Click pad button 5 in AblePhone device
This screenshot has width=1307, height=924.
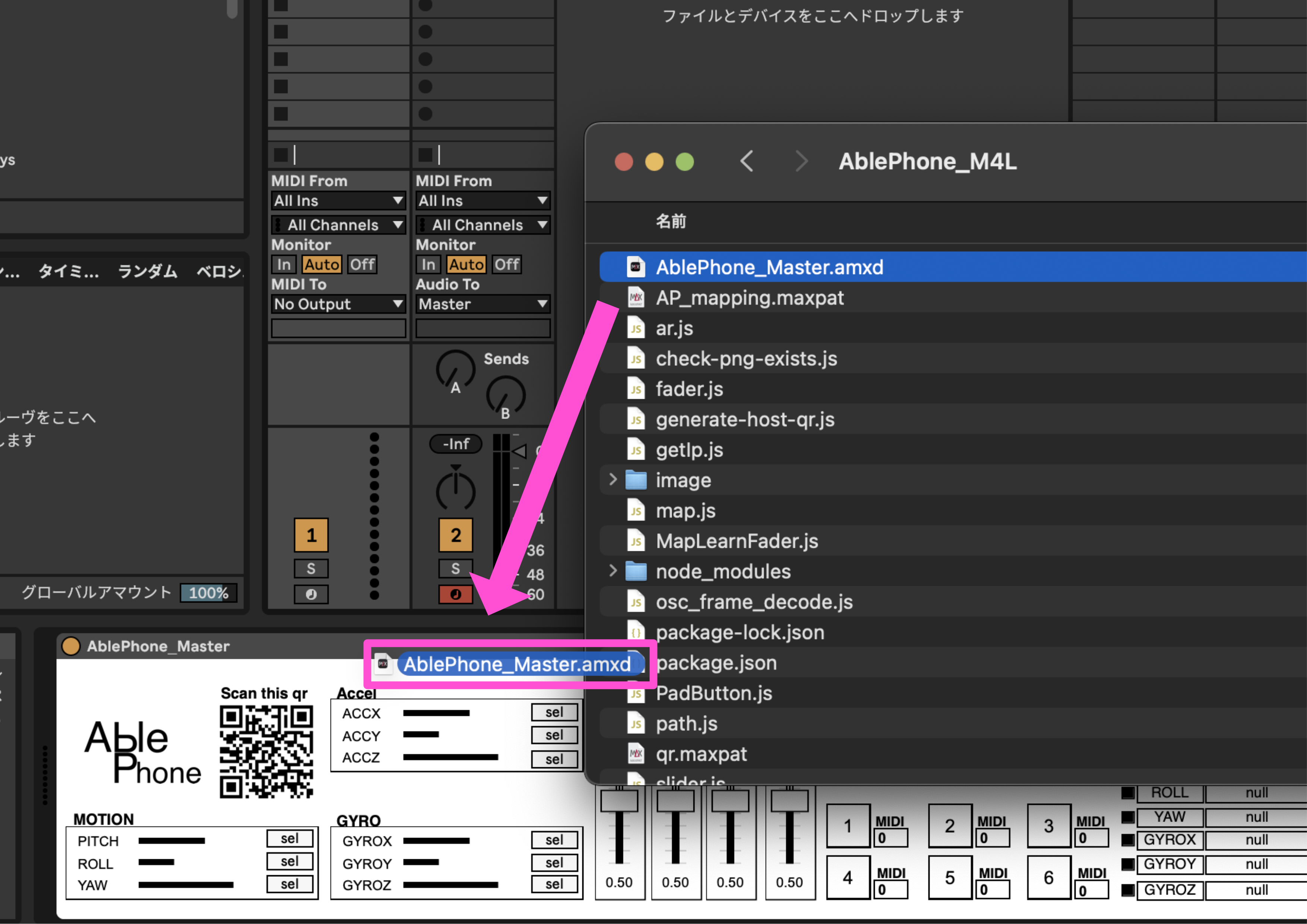click(949, 877)
